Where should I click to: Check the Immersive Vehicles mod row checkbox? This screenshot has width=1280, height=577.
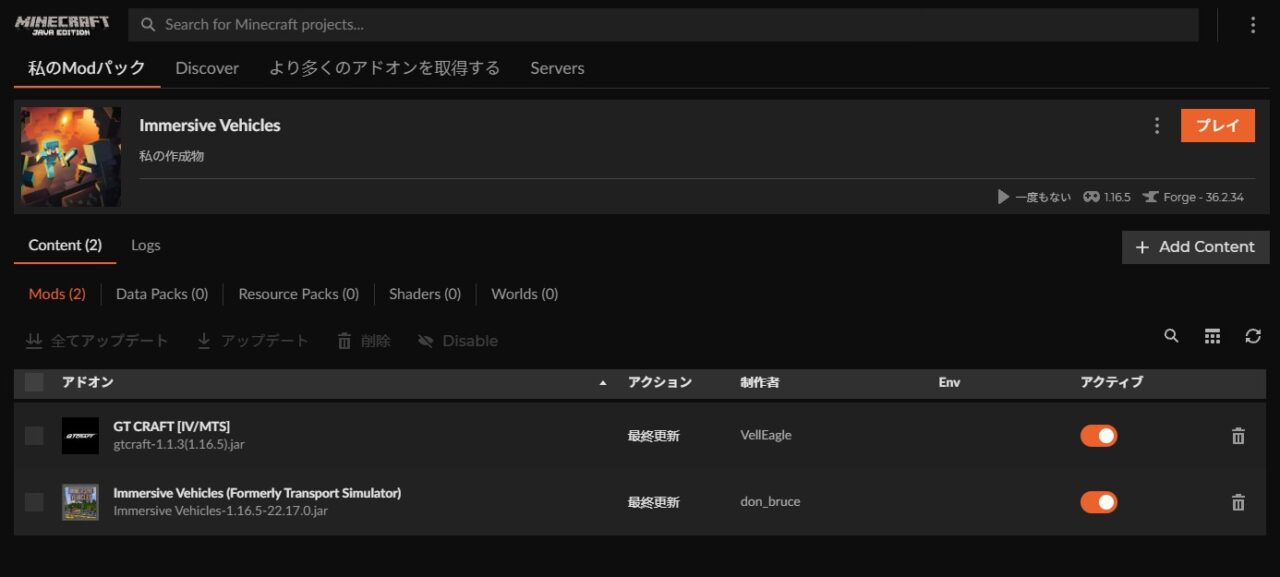pos(34,502)
